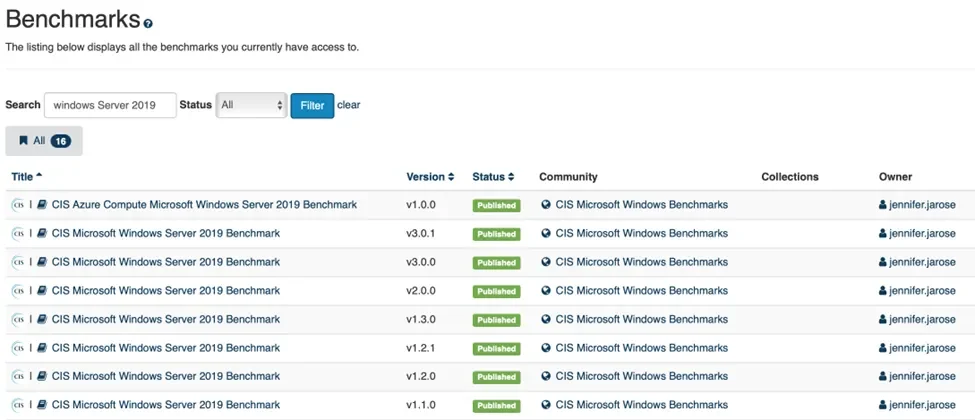Sort the table by Version column
This screenshot has width=975, height=420.
(x=430, y=177)
